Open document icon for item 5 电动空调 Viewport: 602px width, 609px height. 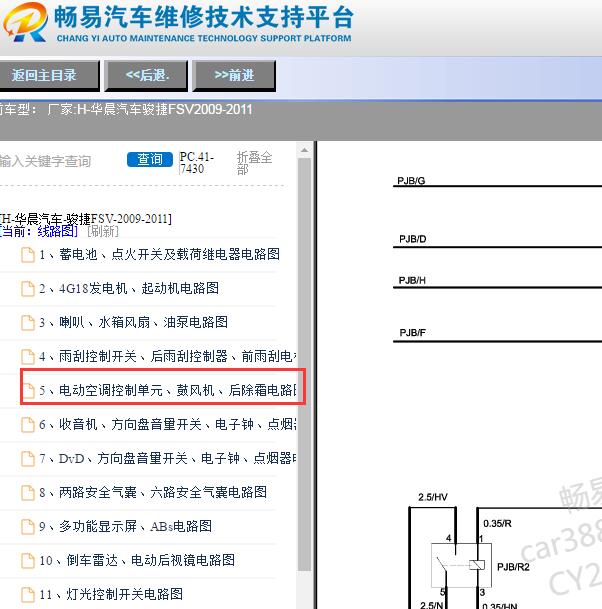(x=28, y=391)
